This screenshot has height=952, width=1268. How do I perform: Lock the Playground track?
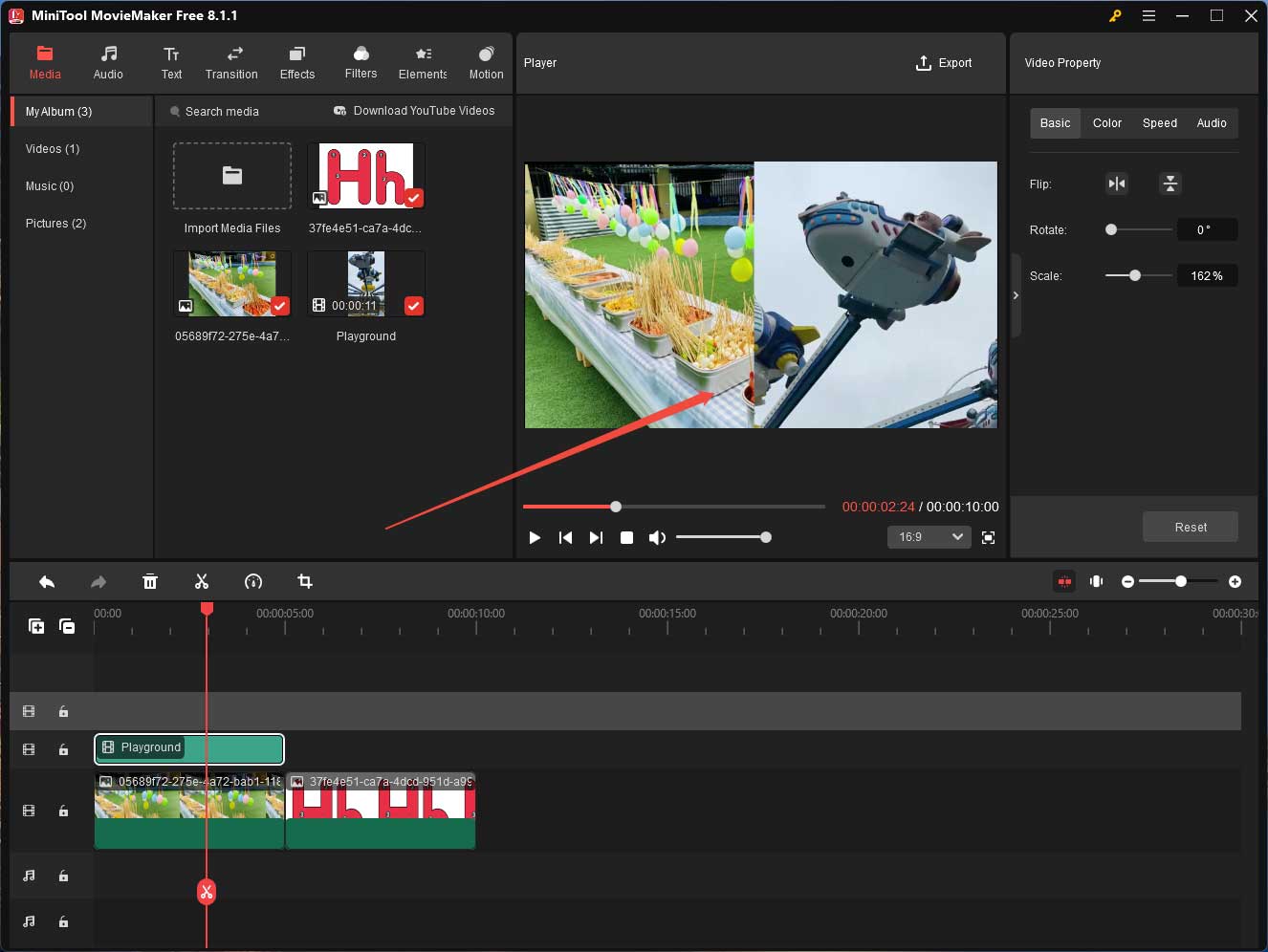63,749
